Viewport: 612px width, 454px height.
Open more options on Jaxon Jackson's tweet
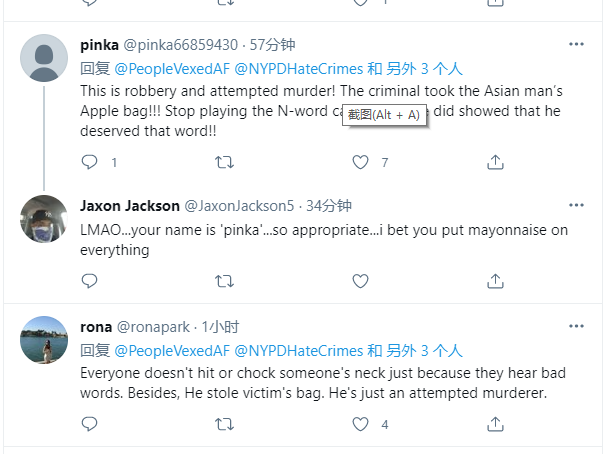(x=576, y=205)
